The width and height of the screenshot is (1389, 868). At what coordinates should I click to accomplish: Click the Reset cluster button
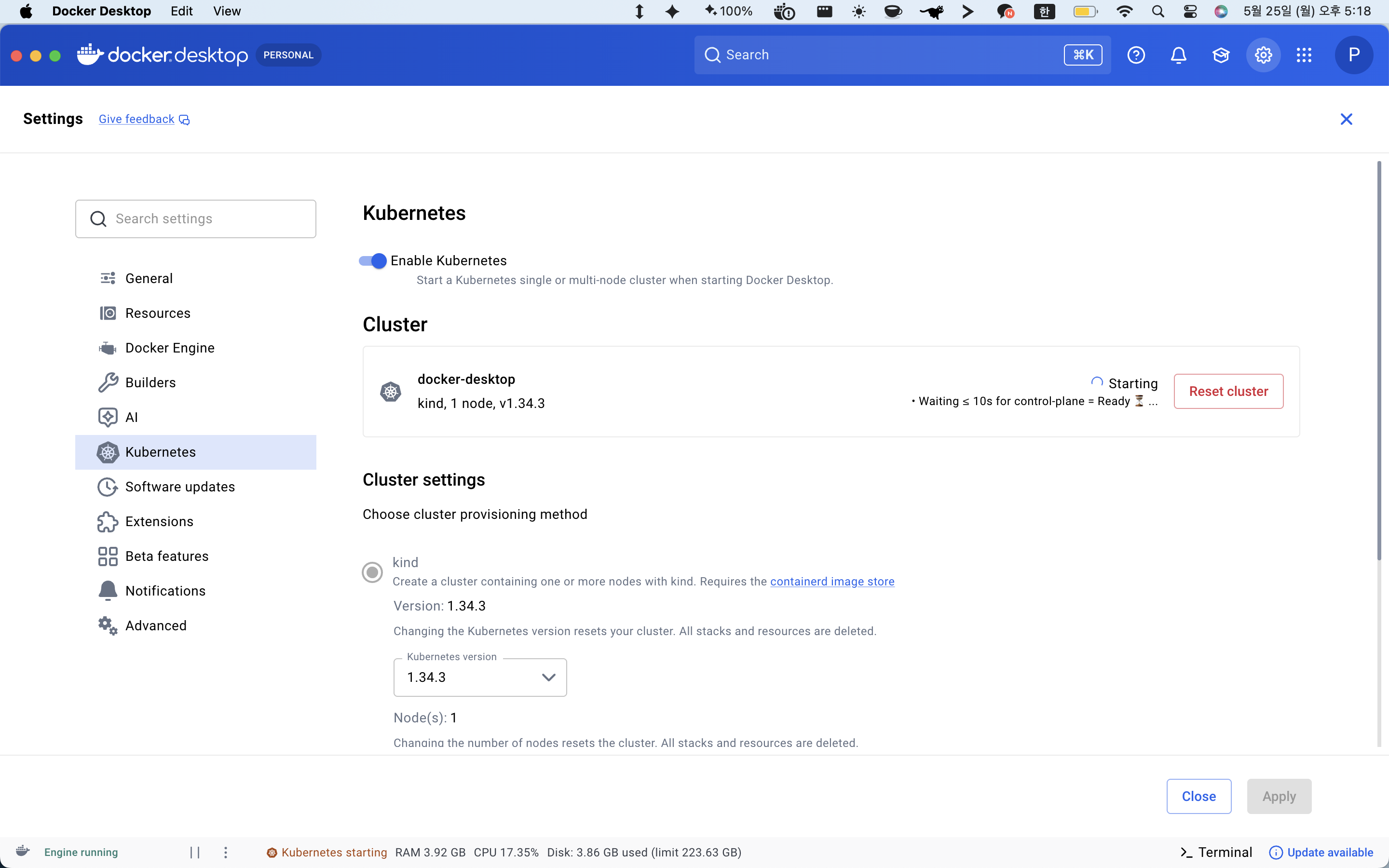pyautogui.click(x=1228, y=392)
